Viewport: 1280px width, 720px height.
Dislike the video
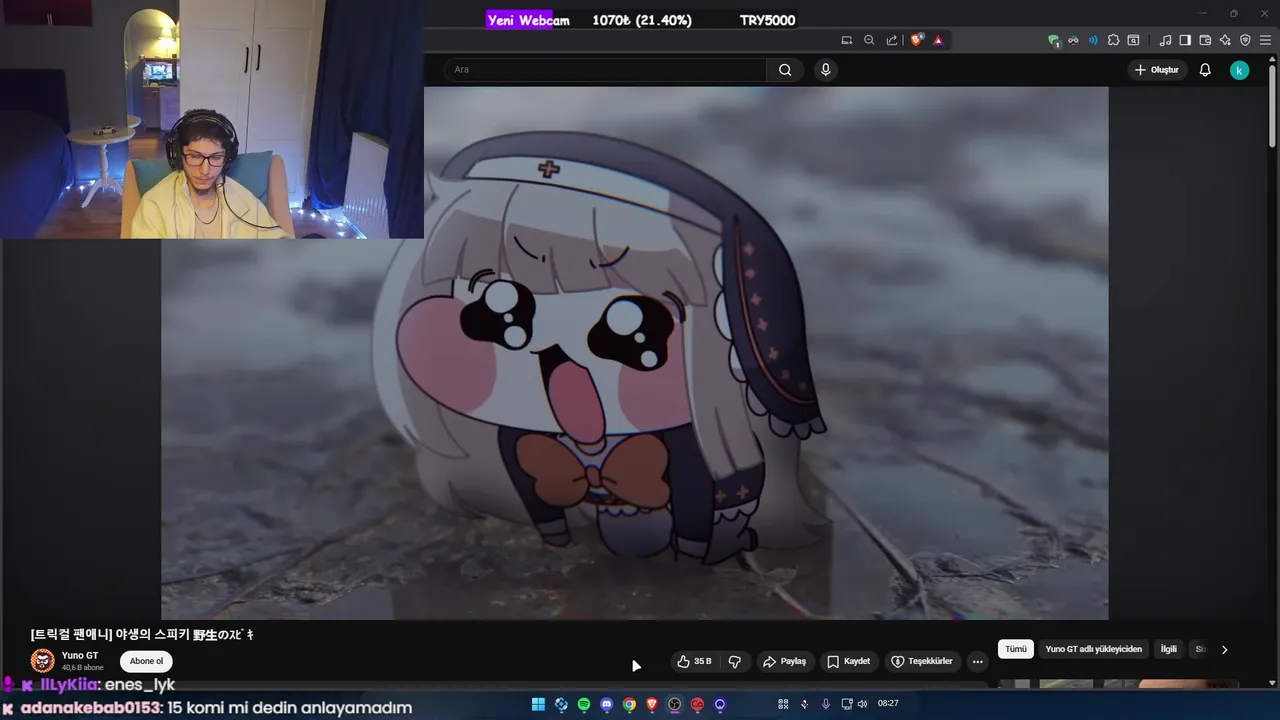(x=735, y=661)
